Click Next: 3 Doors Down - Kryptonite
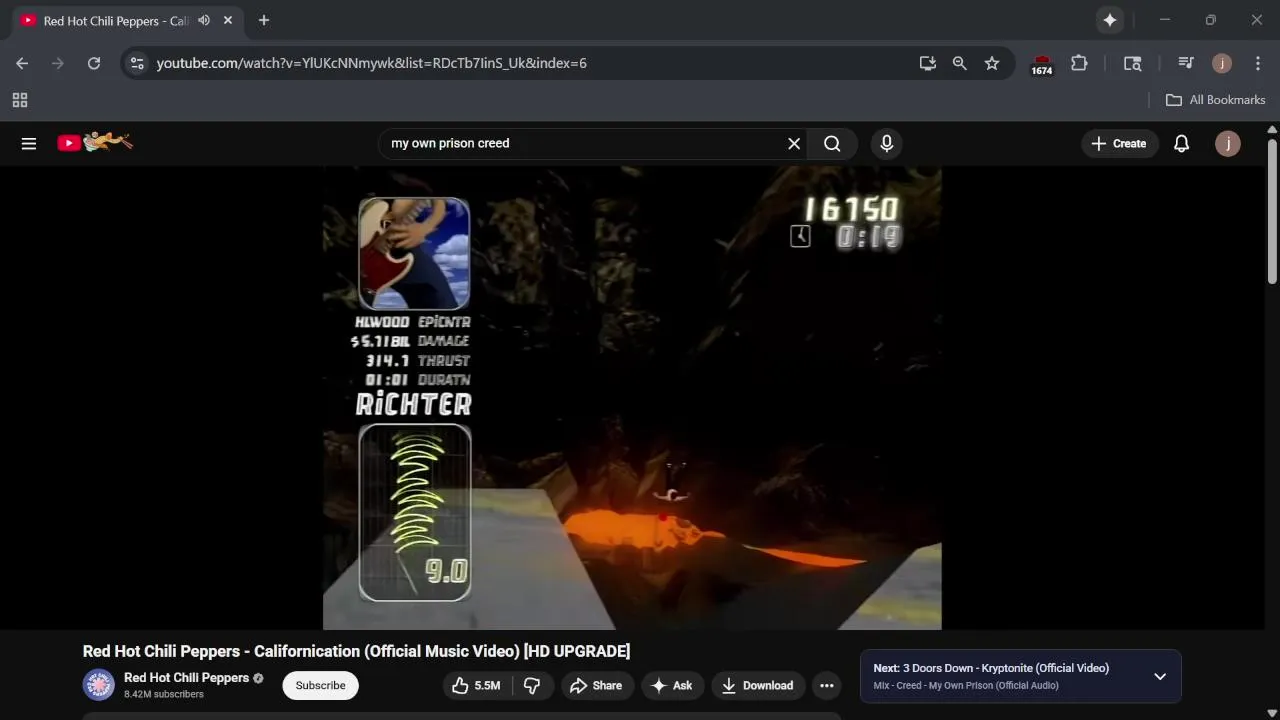The width and height of the screenshot is (1280, 720). click(x=991, y=668)
